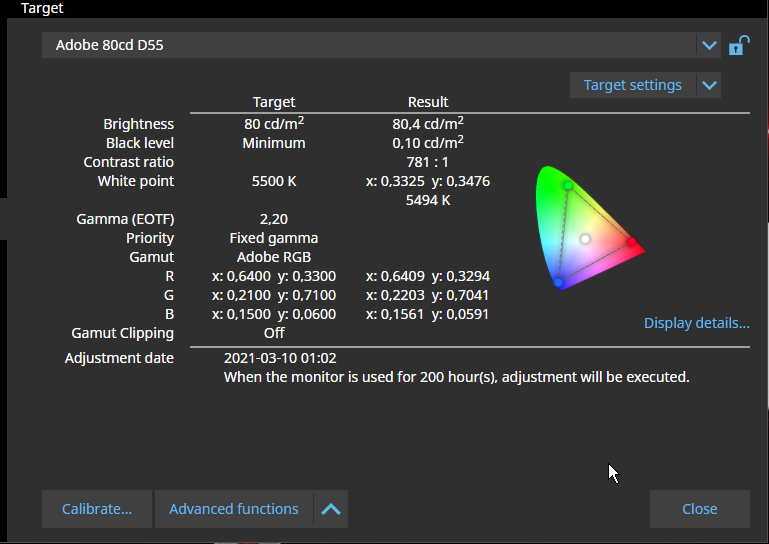This screenshot has height=544, width=769.
Task: Expand the Target settings dropdown arrow
Action: (709, 85)
